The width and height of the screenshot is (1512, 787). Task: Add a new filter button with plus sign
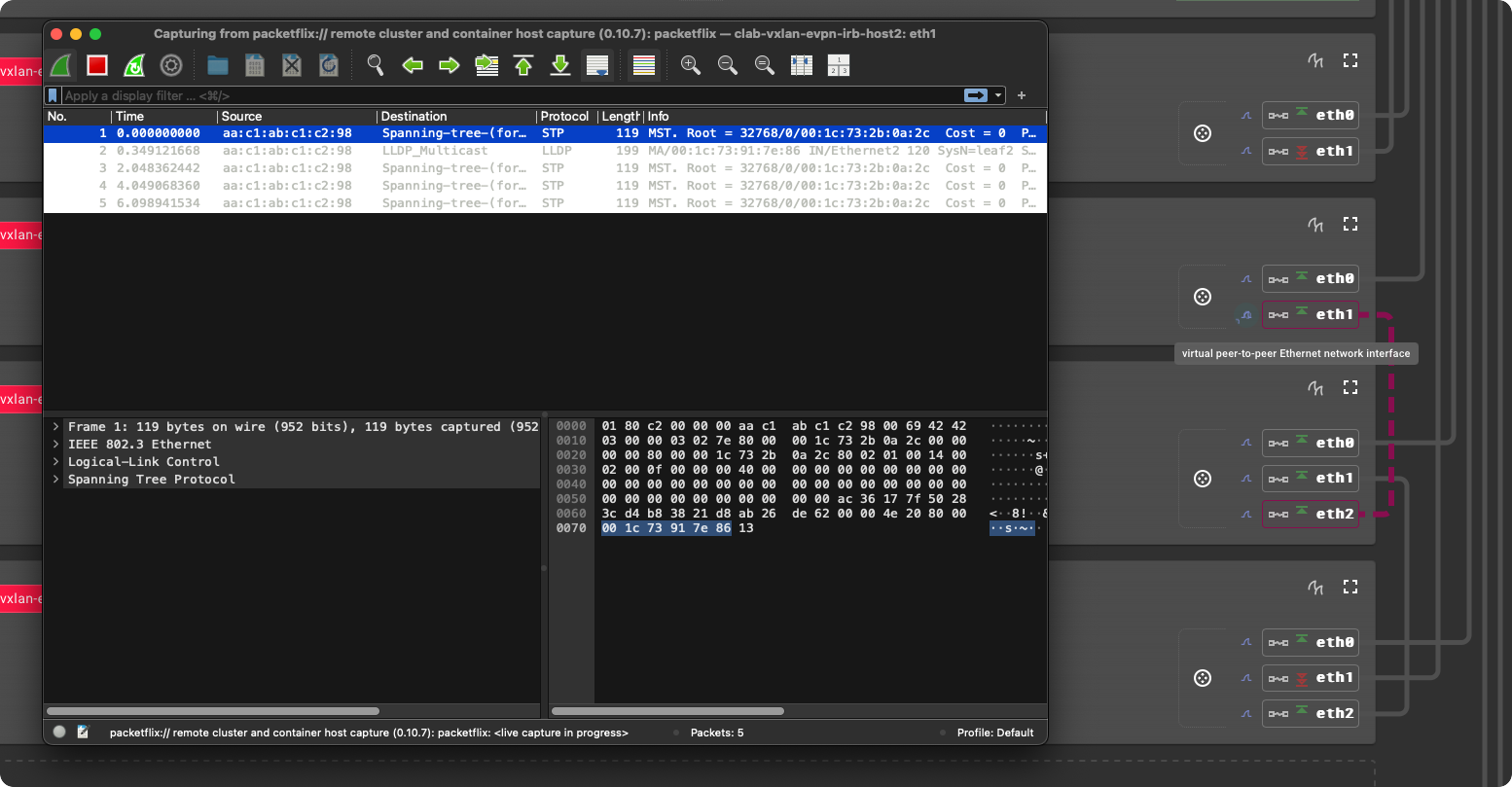tap(1021, 95)
